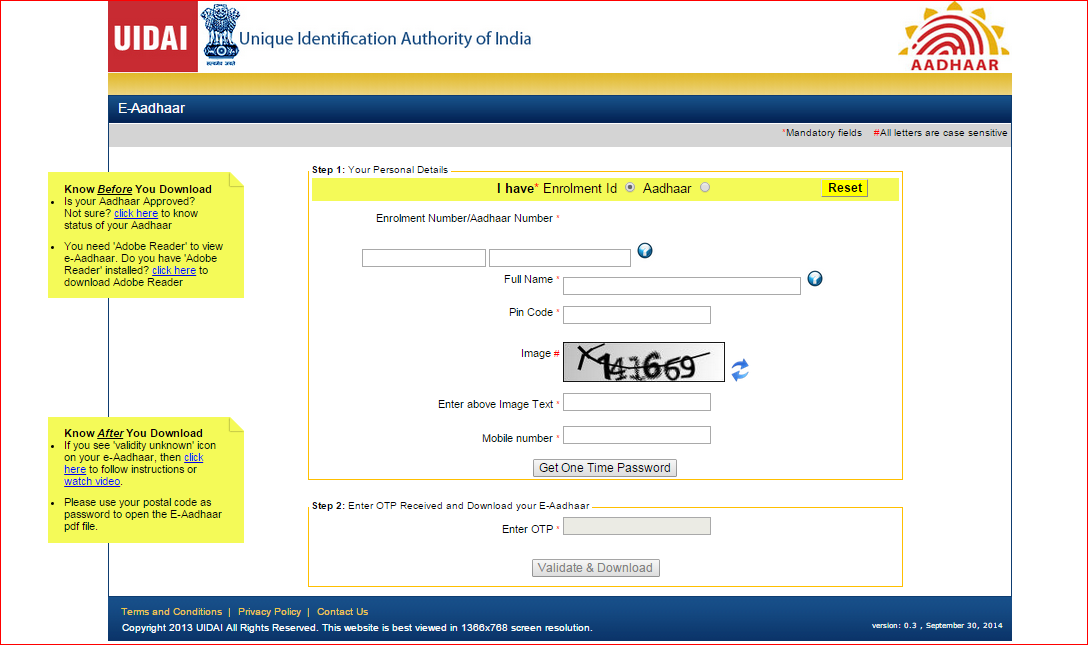Open Privacy Policy link
This screenshot has height=645, width=1088.
point(269,612)
